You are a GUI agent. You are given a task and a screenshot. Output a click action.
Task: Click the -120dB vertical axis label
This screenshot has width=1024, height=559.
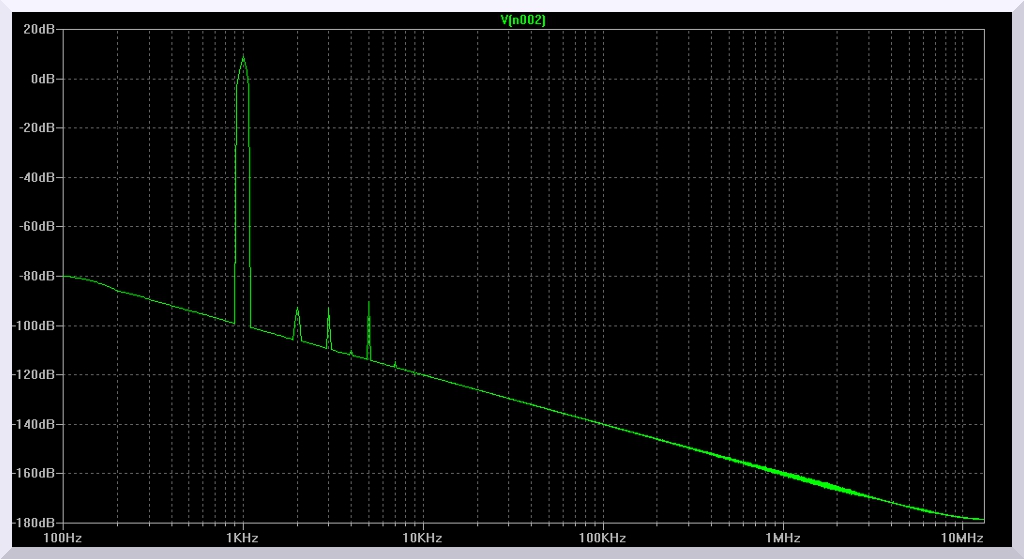[35, 375]
